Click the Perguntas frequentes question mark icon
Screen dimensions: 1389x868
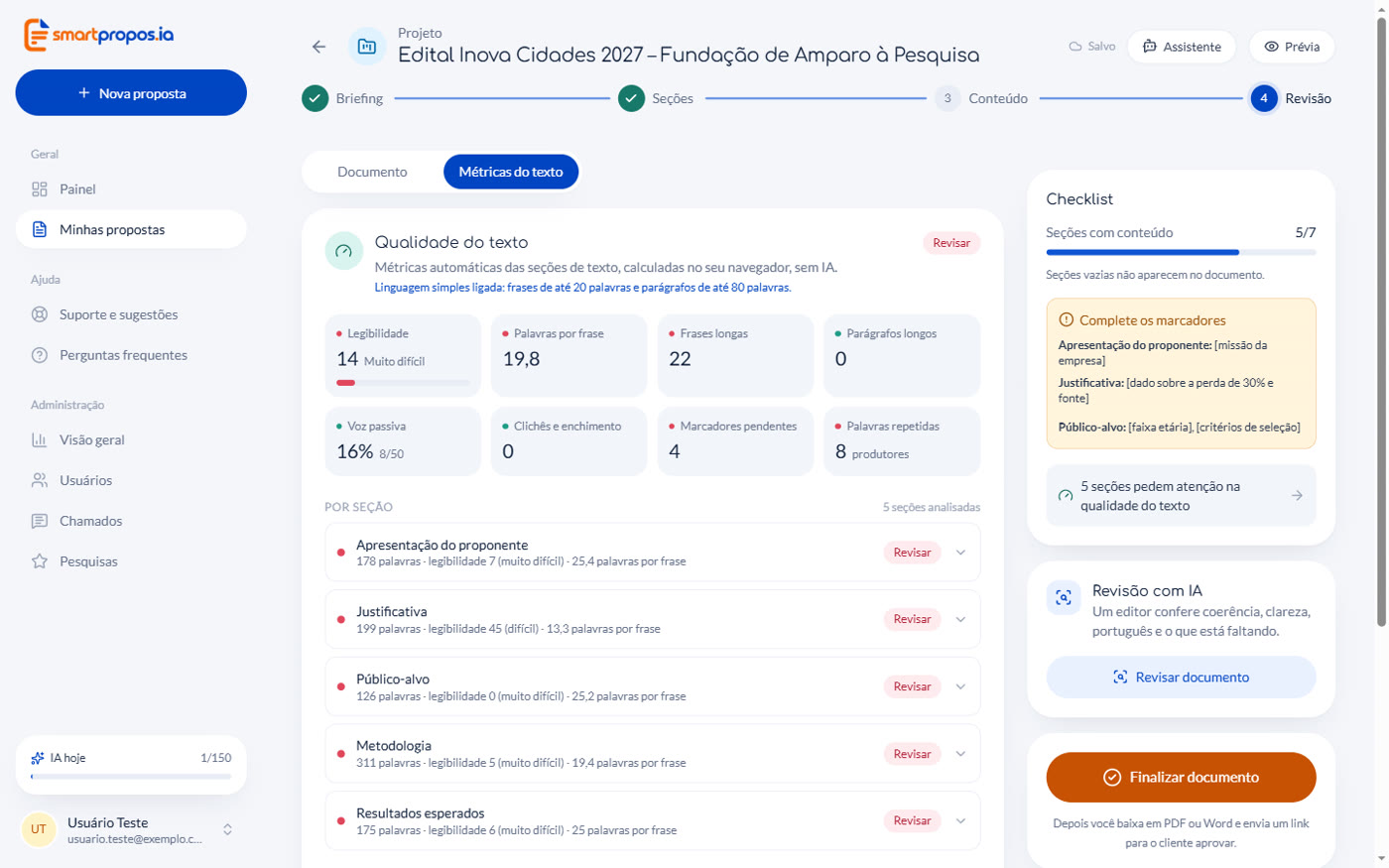(x=40, y=355)
